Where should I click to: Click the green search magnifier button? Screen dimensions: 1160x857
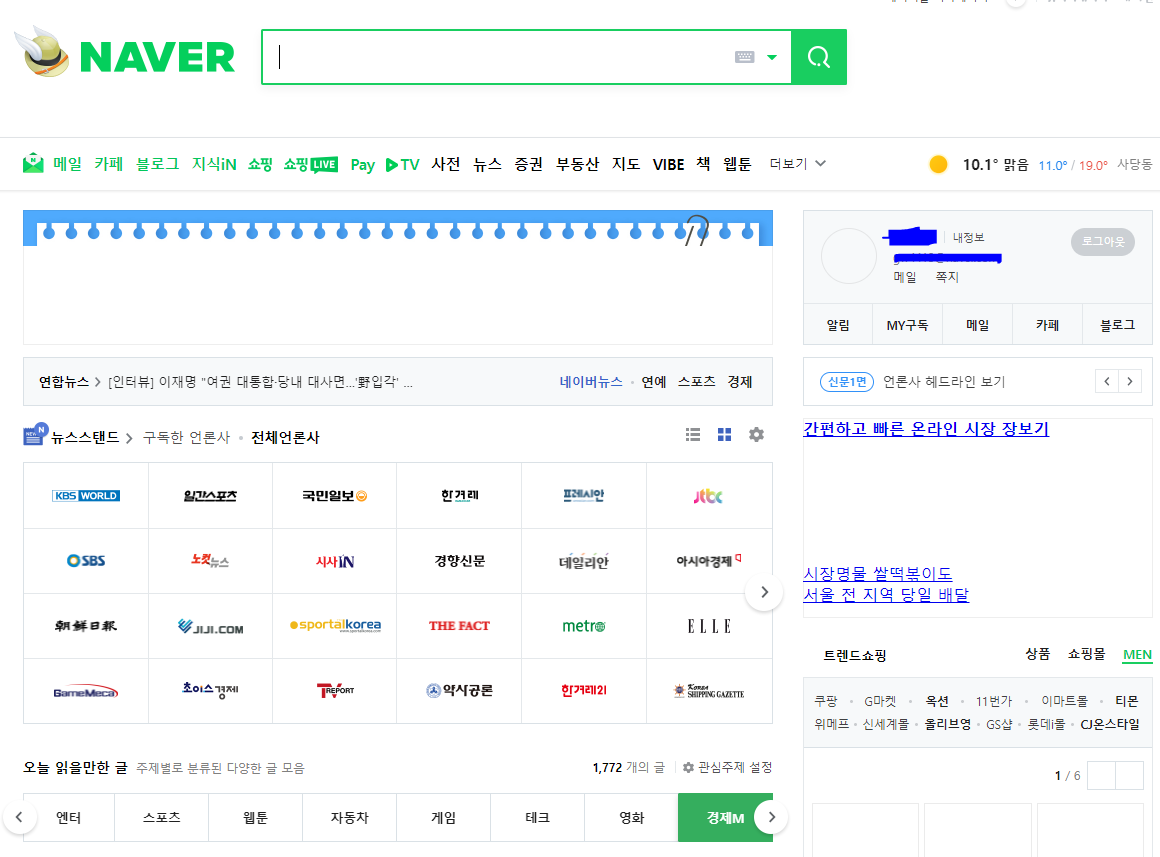(x=818, y=57)
